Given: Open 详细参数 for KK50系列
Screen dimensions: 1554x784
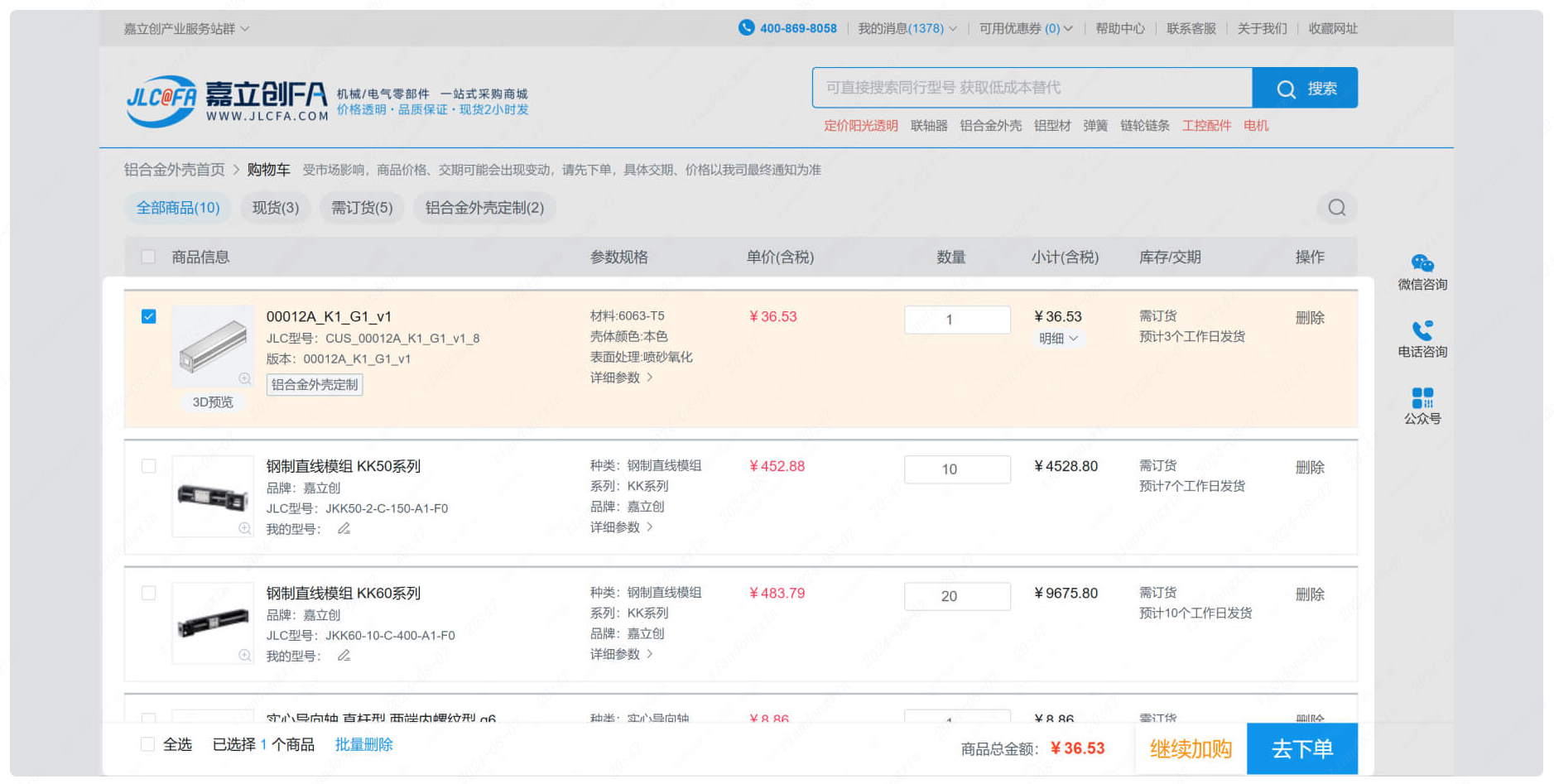Looking at the screenshot, I should click(622, 527).
